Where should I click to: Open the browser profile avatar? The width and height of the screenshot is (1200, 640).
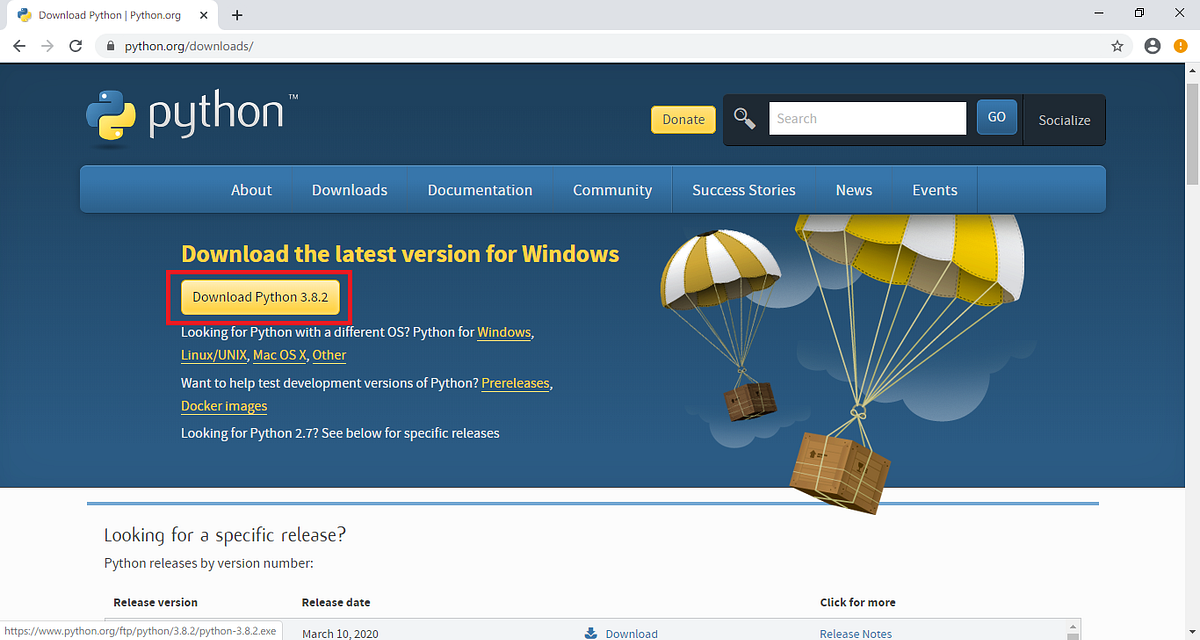point(1152,45)
